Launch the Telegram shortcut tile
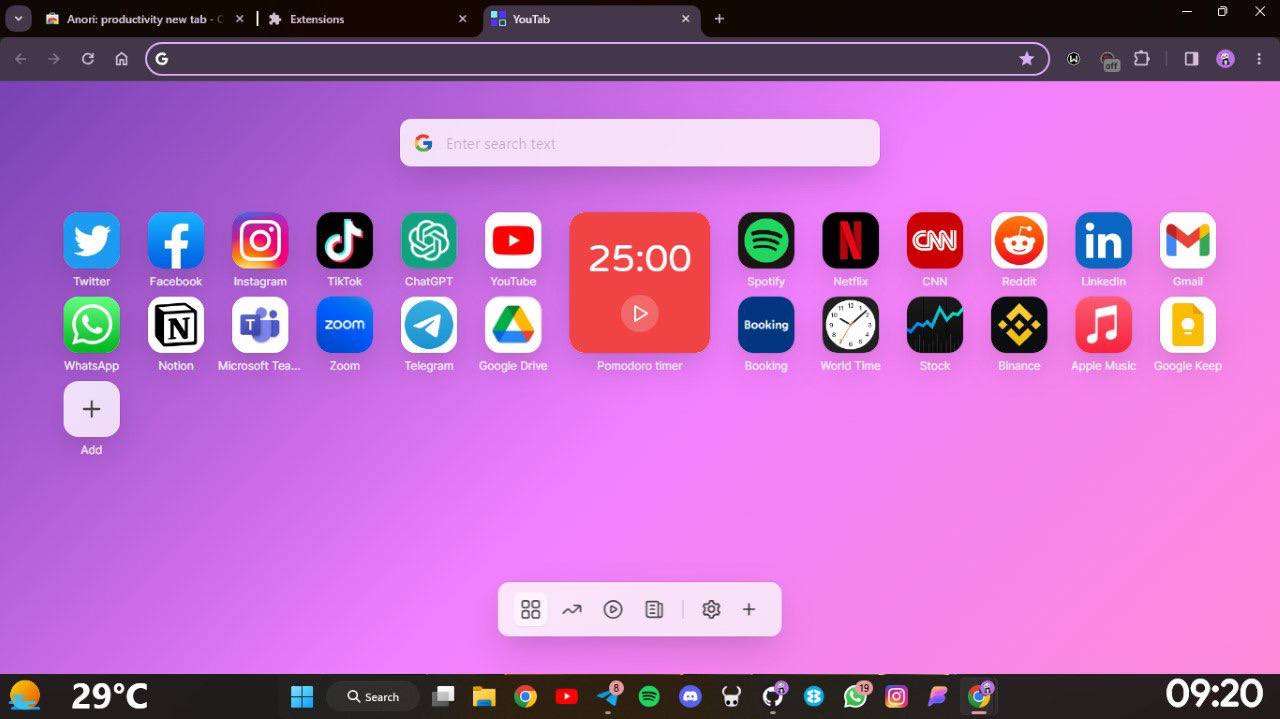Screen dimensions: 1280x719 [x=429, y=325]
